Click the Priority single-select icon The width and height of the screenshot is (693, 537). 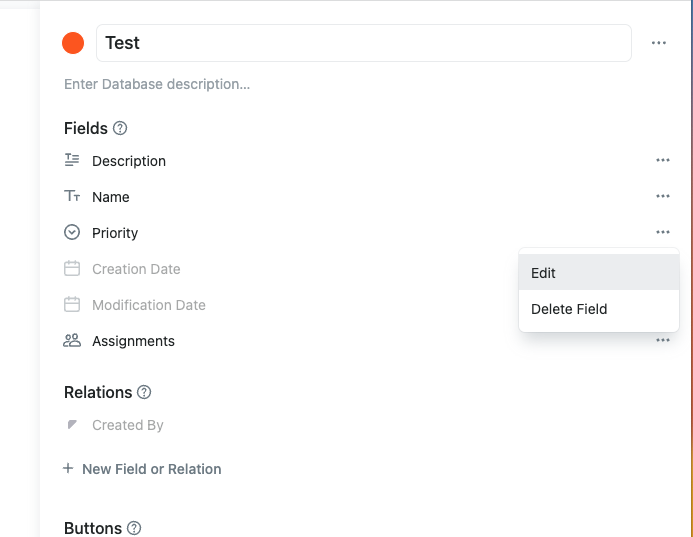point(72,233)
